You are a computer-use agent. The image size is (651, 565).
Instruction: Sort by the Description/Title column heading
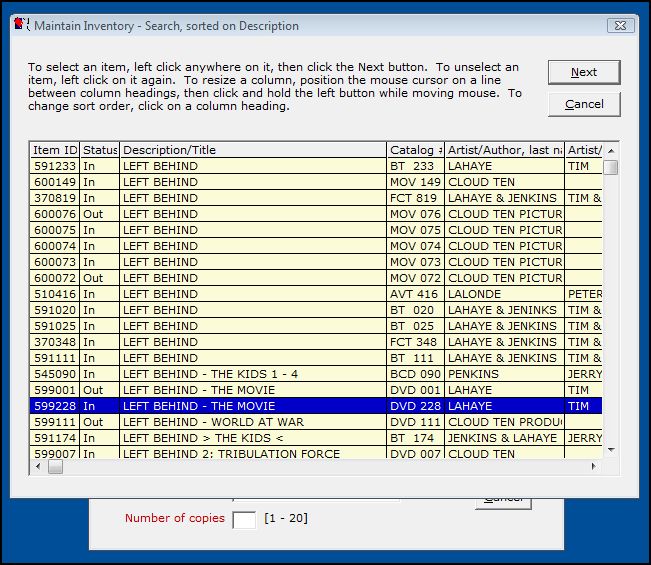click(253, 150)
